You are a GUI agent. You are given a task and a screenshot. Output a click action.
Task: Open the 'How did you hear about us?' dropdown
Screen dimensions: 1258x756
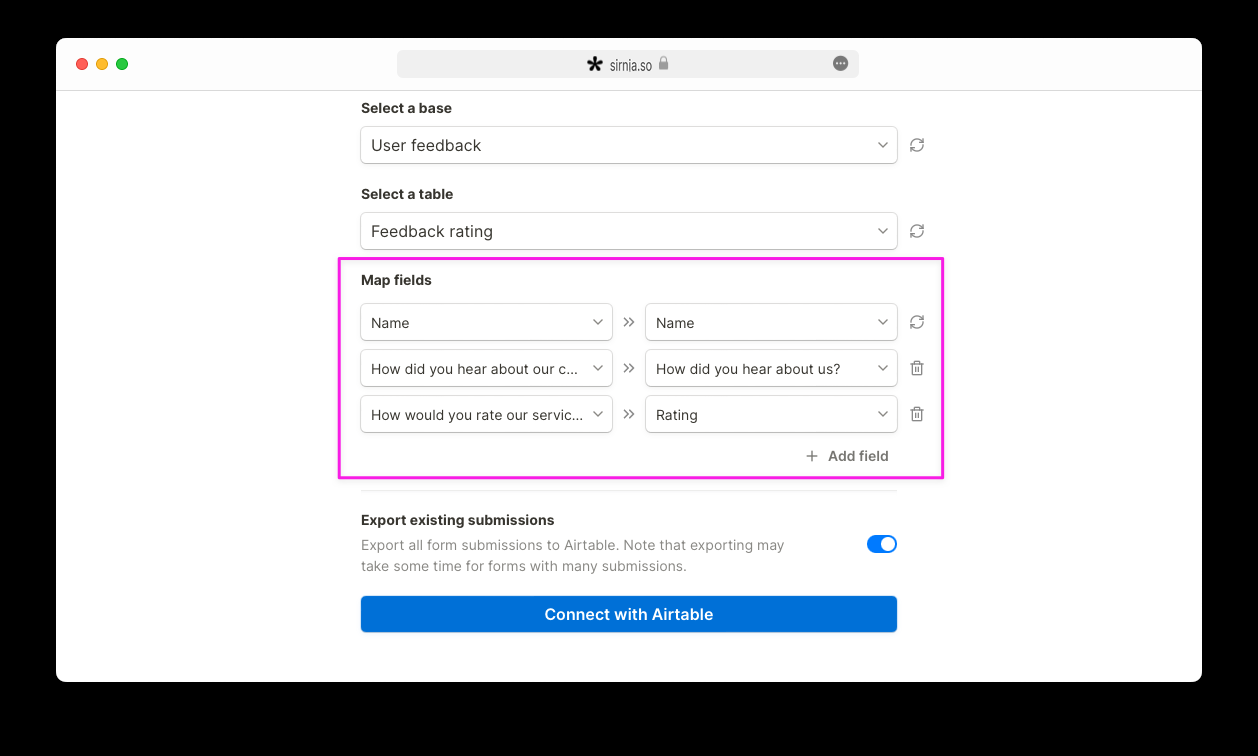click(x=771, y=368)
